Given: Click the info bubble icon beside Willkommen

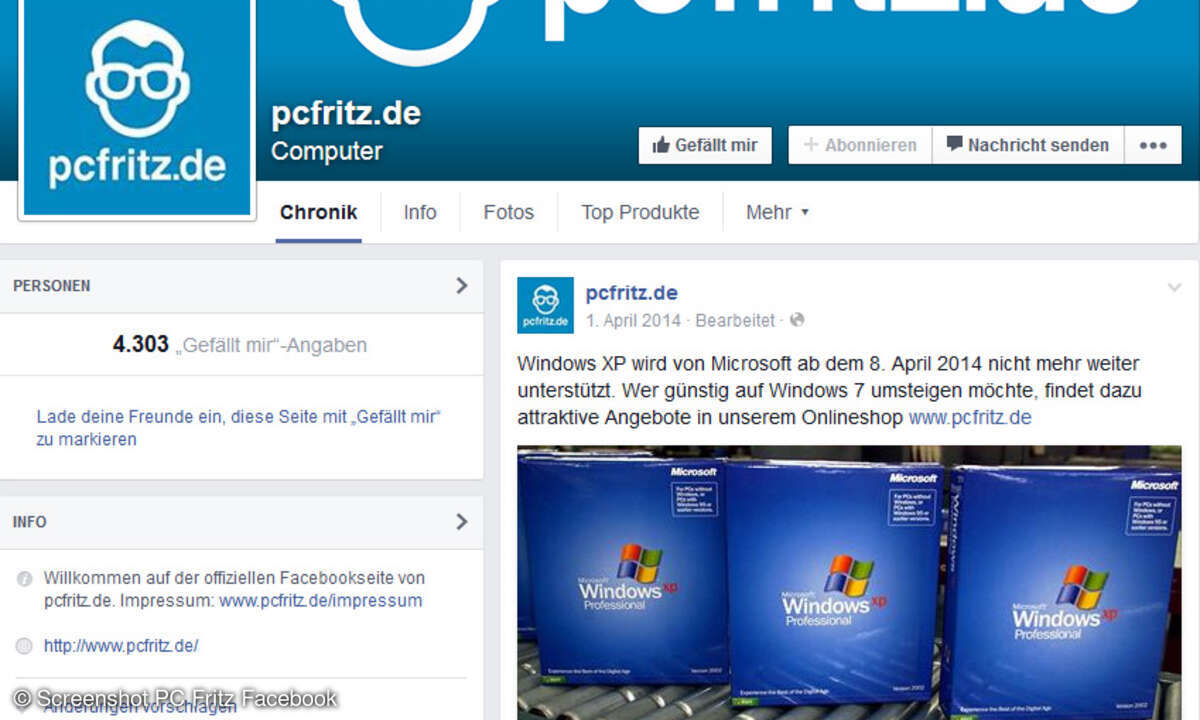Looking at the screenshot, I should 24,579.
